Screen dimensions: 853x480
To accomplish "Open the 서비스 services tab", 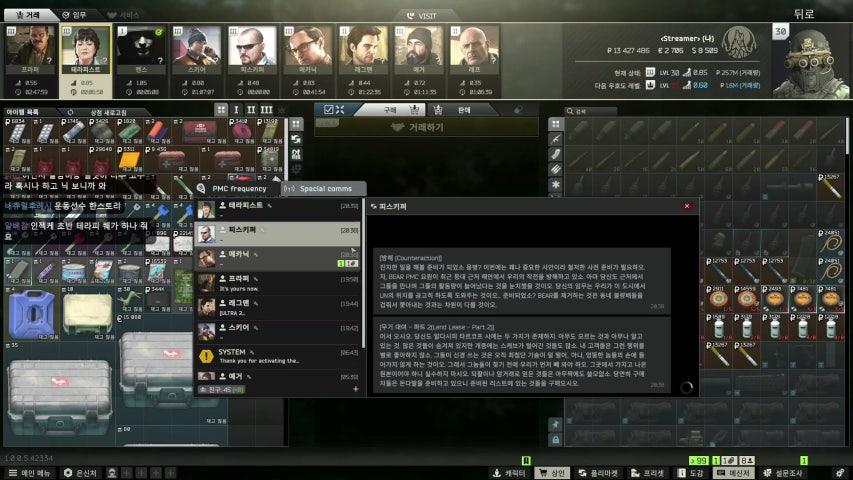I will click(123, 15).
